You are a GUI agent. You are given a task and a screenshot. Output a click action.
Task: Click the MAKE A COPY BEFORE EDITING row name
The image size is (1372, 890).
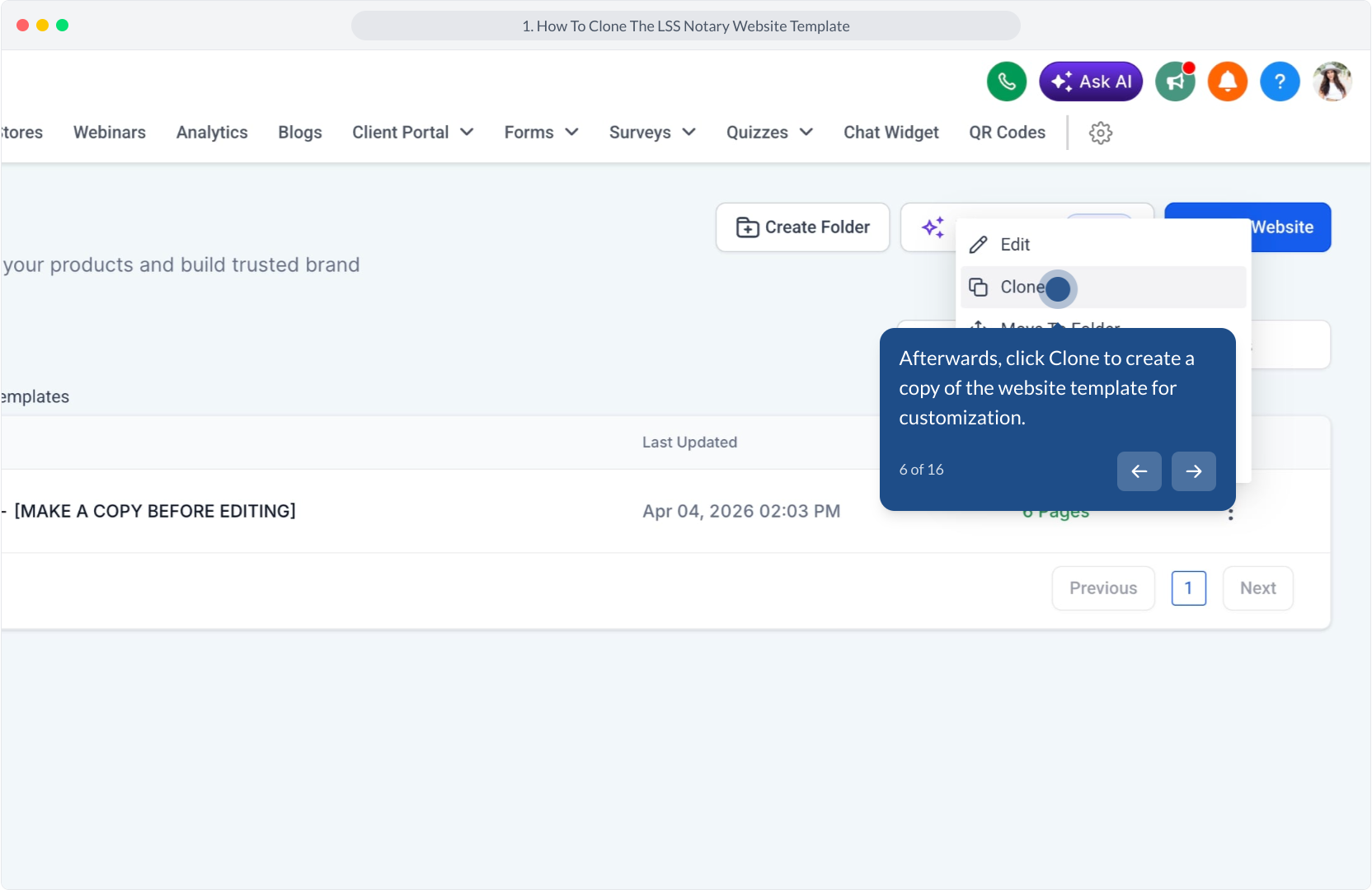click(155, 512)
